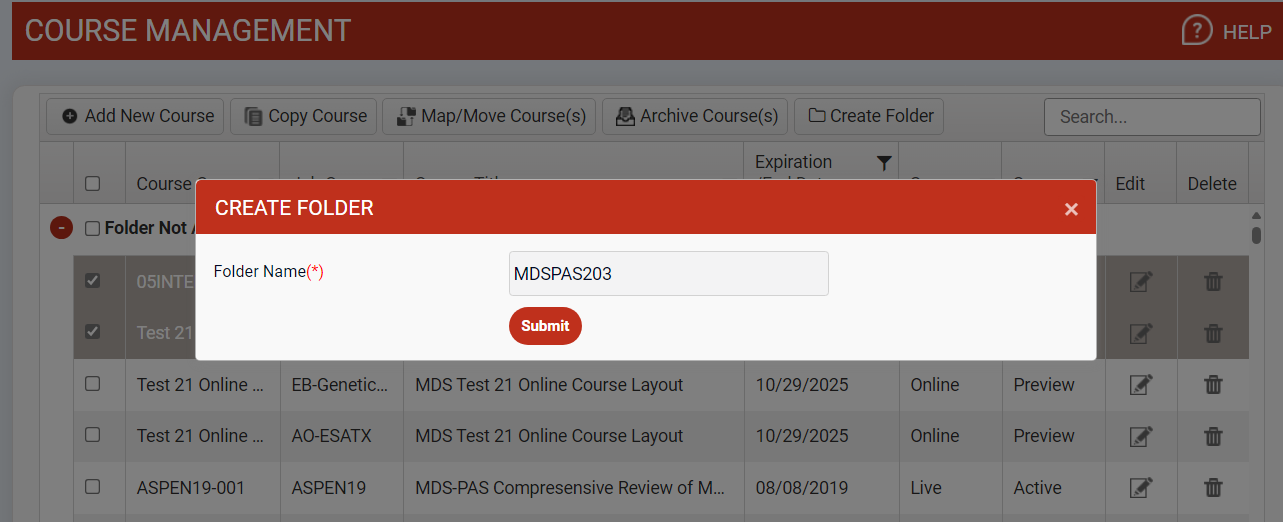Open the Help icon
The image size is (1283, 522).
pos(1196,31)
